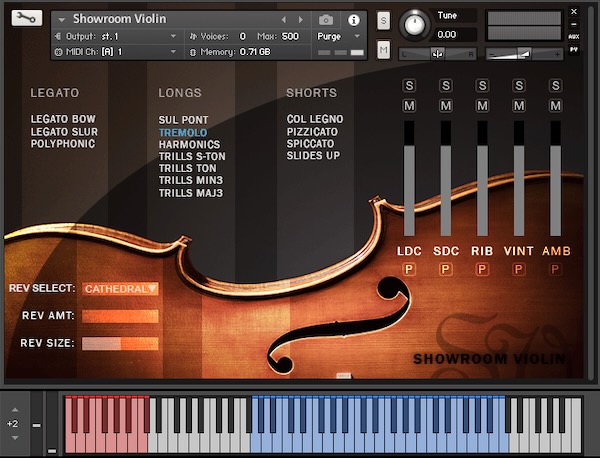Image resolution: width=600 pixels, height=458 pixels.
Task: Select SPICCATO articulation
Action: click(x=310, y=144)
